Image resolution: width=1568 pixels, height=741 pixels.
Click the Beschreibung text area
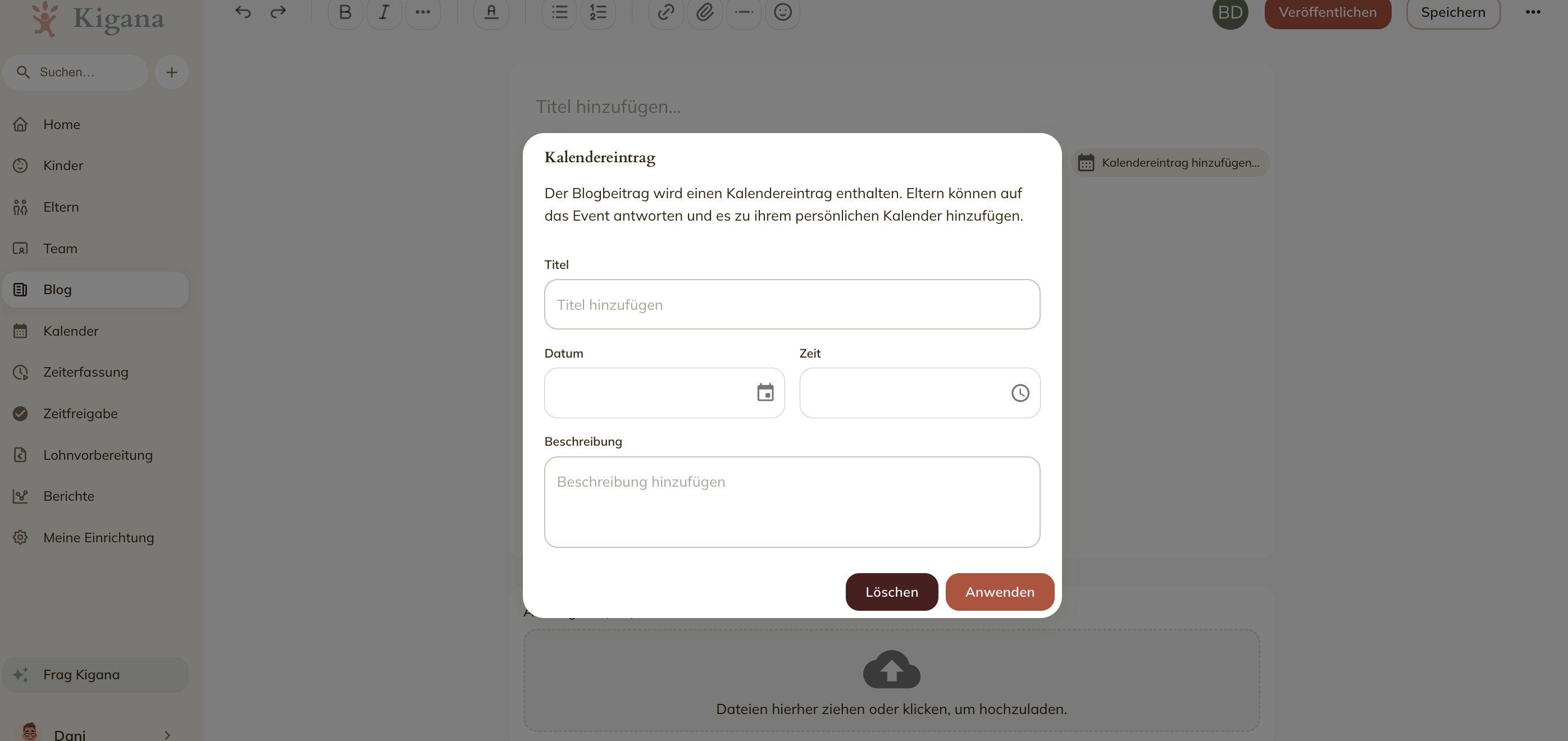pyautogui.click(x=792, y=502)
